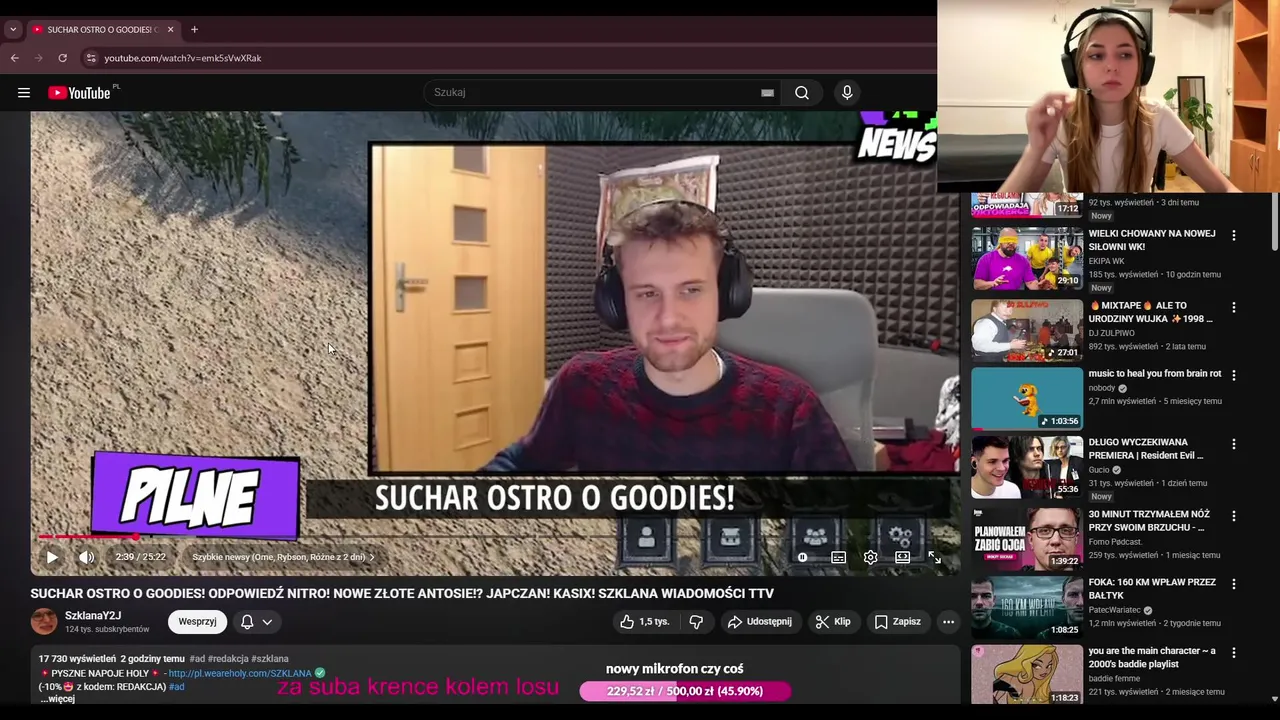
Task: Reload the page in browser
Action: click(x=62, y=58)
